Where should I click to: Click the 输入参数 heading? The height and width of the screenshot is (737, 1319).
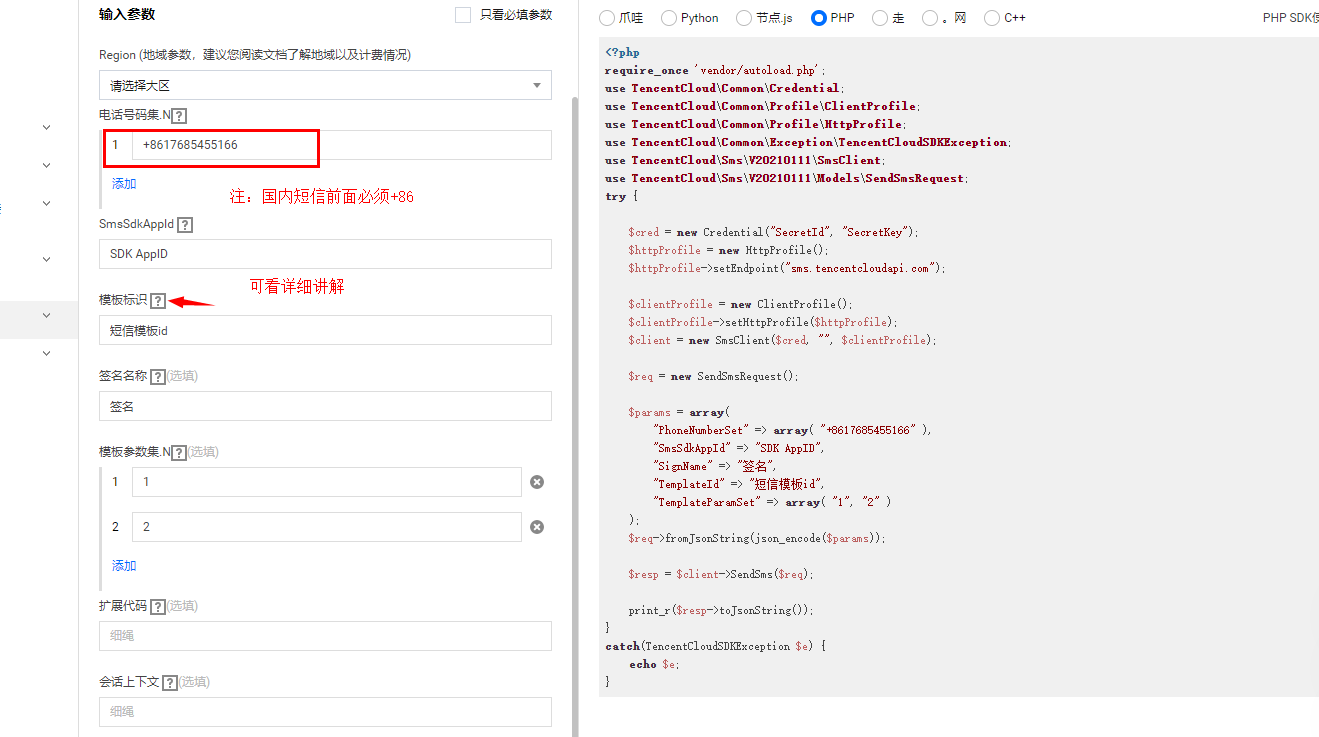click(127, 15)
